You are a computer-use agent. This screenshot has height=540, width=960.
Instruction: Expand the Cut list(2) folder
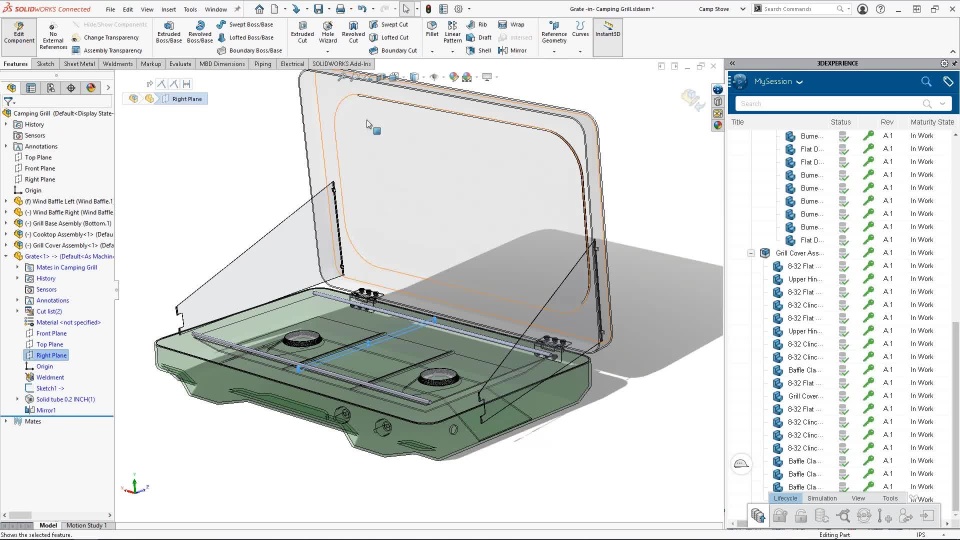[17, 312]
